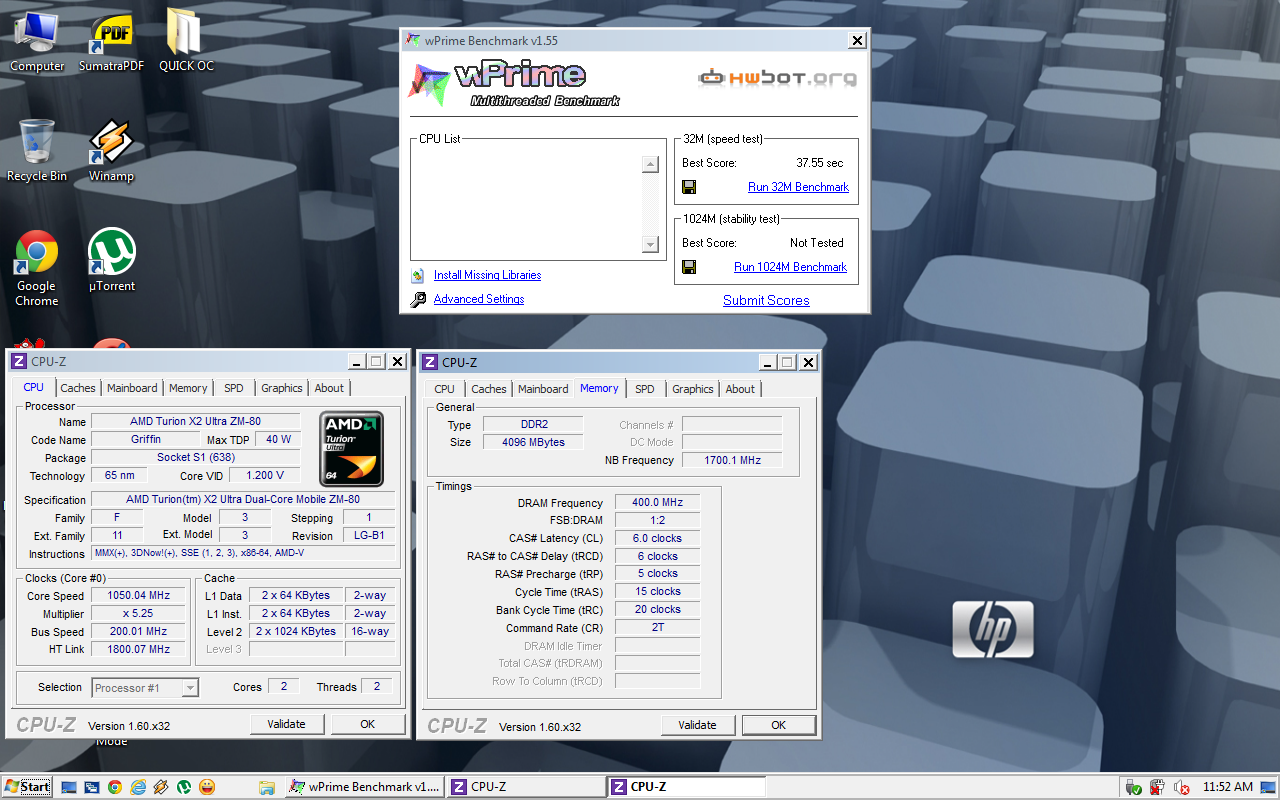Open the folder icon in the taskbar
1280x800 pixels.
point(267,787)
